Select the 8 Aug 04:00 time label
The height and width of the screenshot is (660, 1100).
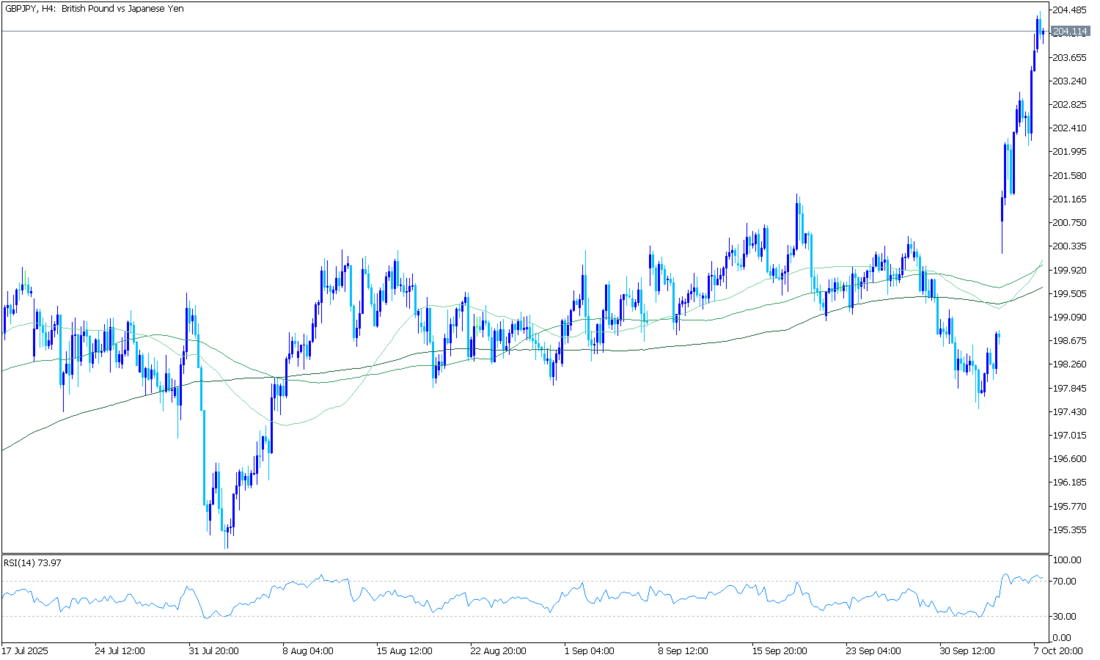(x=306, y=649)
